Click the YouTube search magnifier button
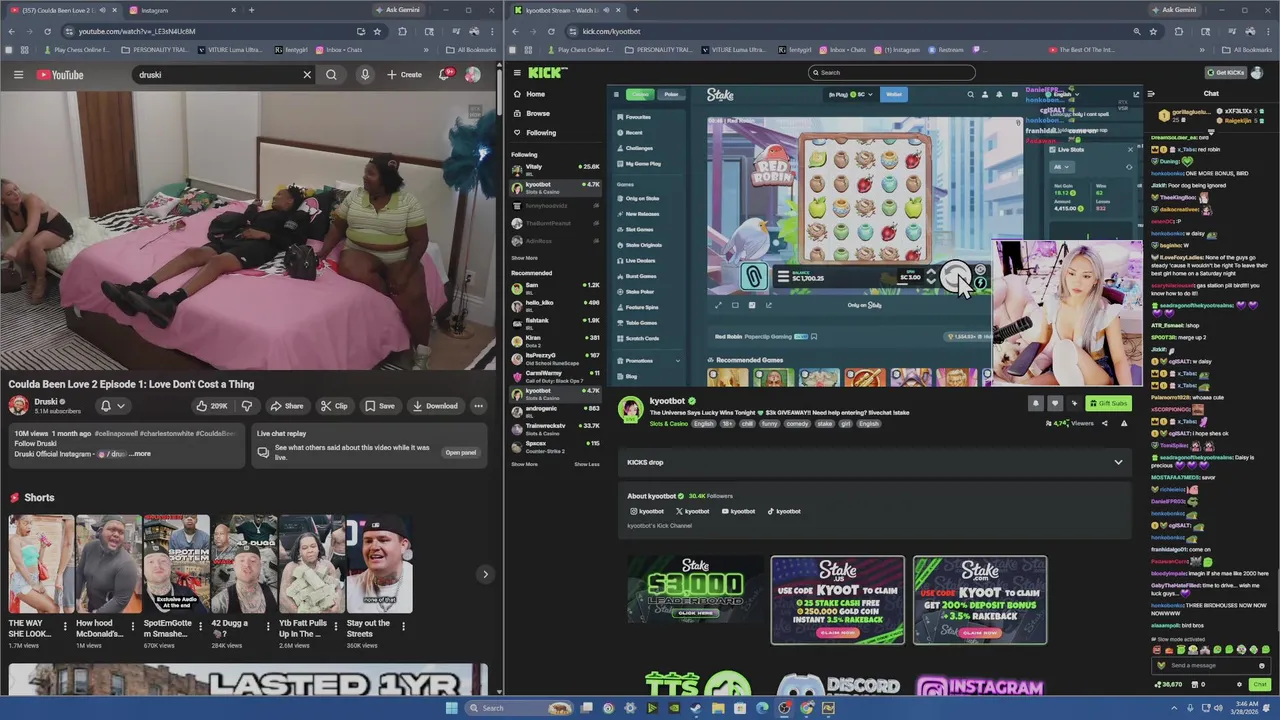This screenshot has width=1280, height=720. pyautogui.click(x=331, y=75)
